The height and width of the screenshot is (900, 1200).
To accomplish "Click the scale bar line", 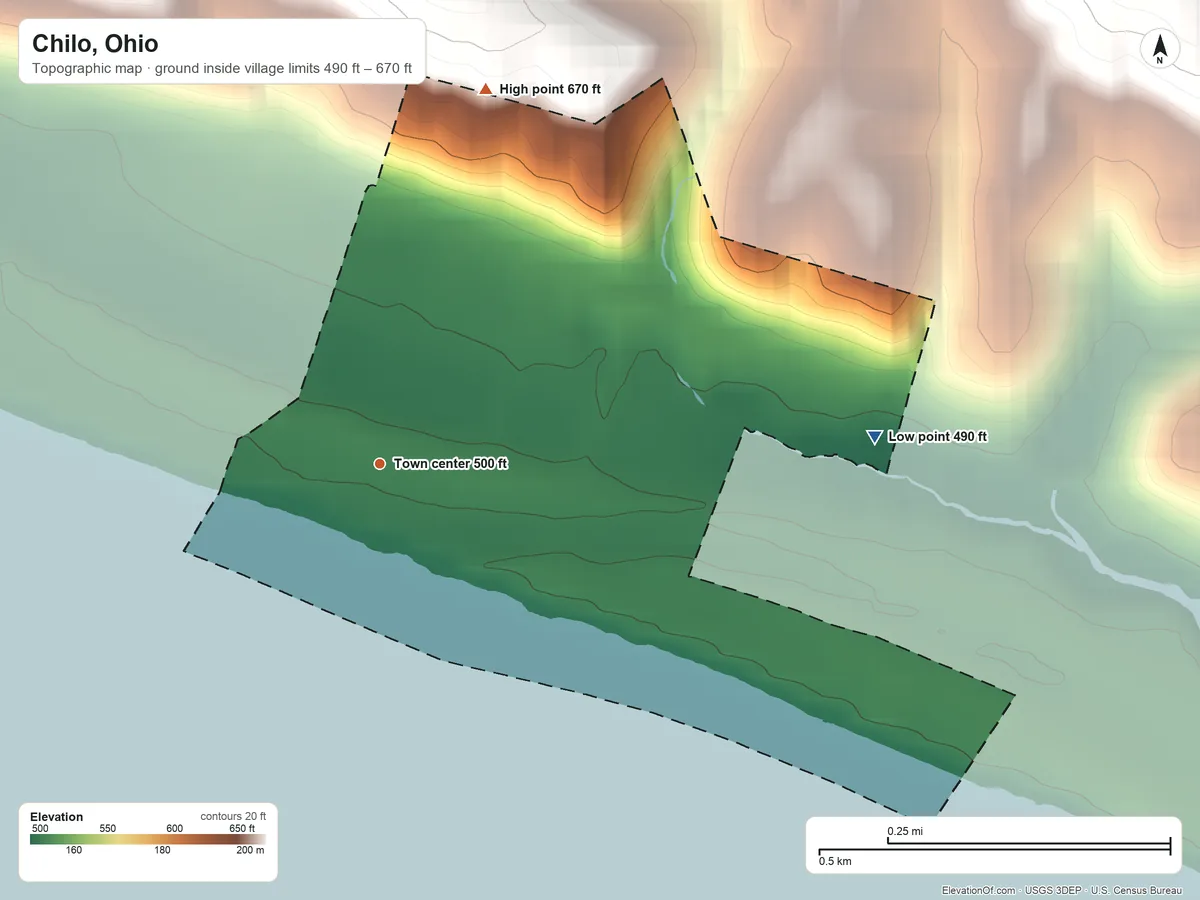I will [x=994, y=847].
